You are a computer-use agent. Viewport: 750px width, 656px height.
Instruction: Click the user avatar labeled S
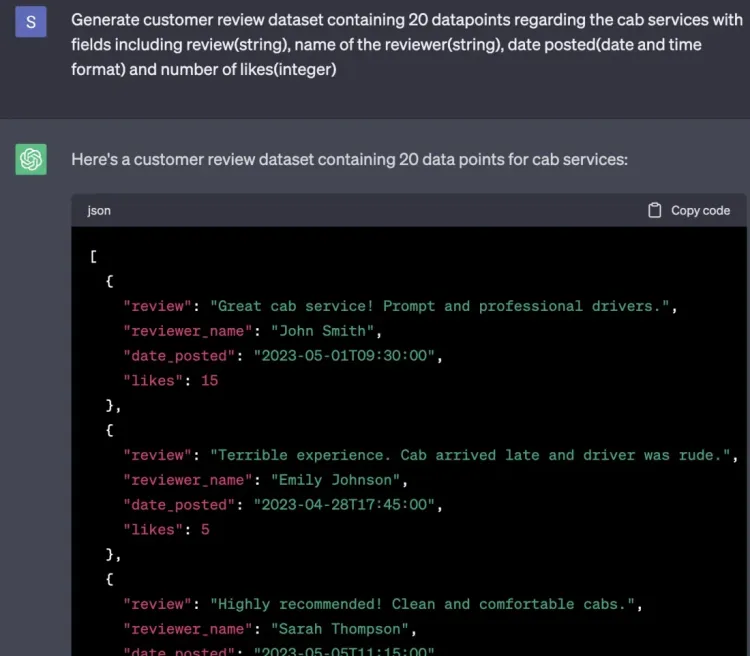click(x=31, y=21)
